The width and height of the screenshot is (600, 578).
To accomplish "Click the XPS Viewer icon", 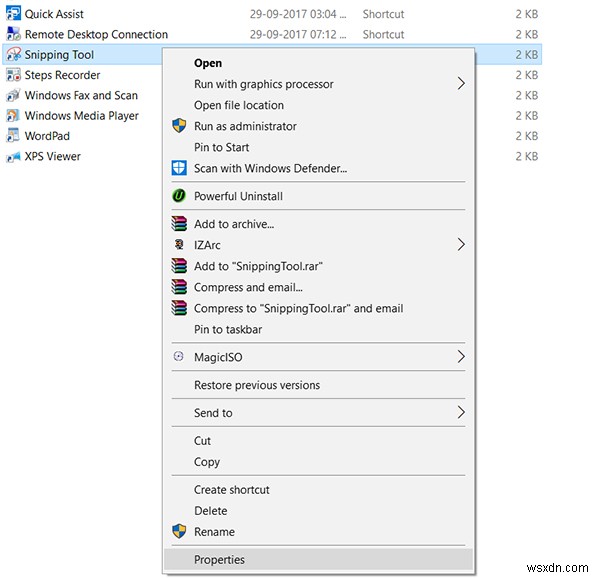I will (x=13, y=156).
